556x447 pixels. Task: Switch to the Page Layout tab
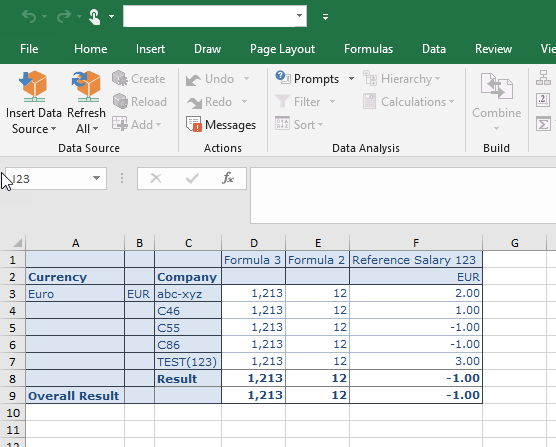coord(282,49)
